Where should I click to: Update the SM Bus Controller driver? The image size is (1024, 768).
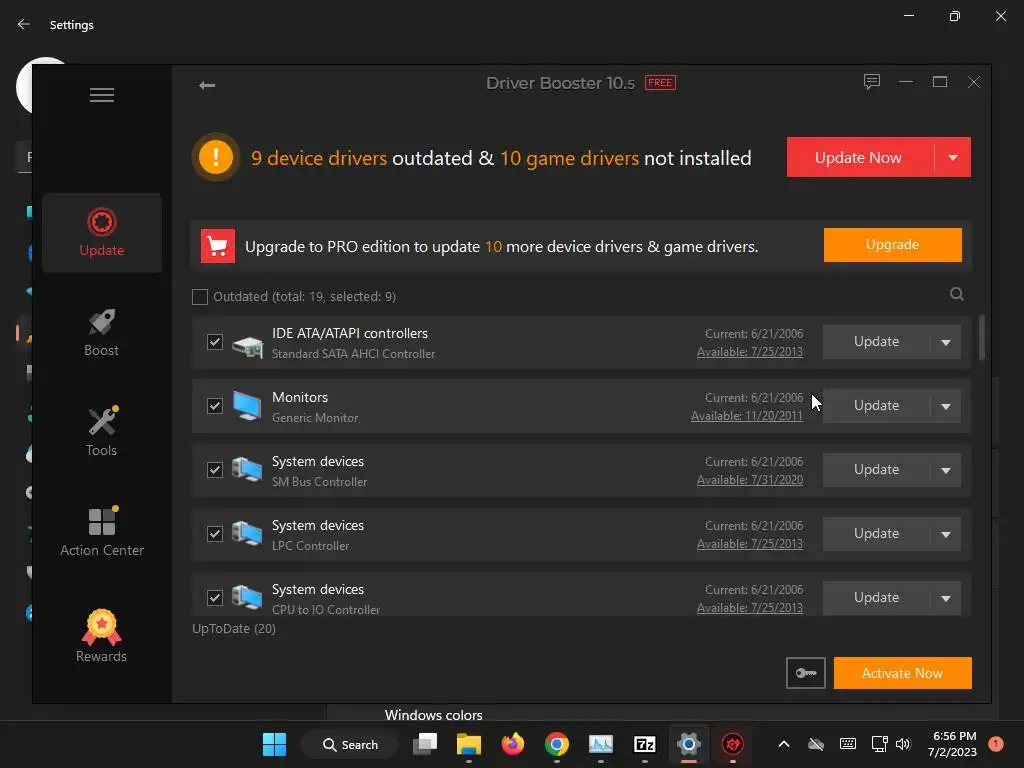(876, 470)
